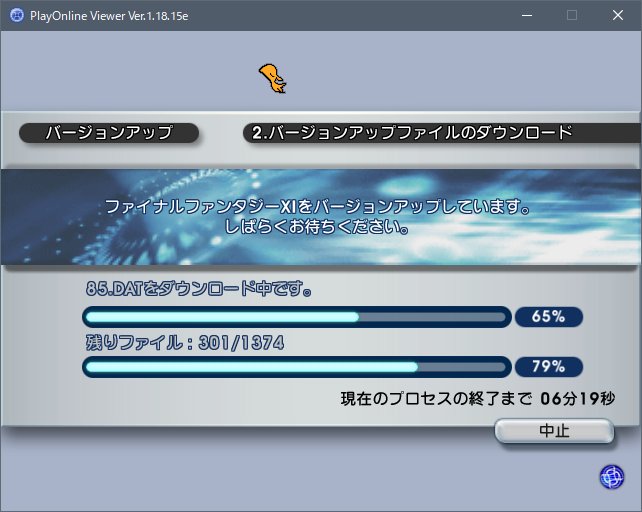This screenshot has height=512, width=642.
Task: Click the orange mascot character icon
Action: (x=273, y=78)
